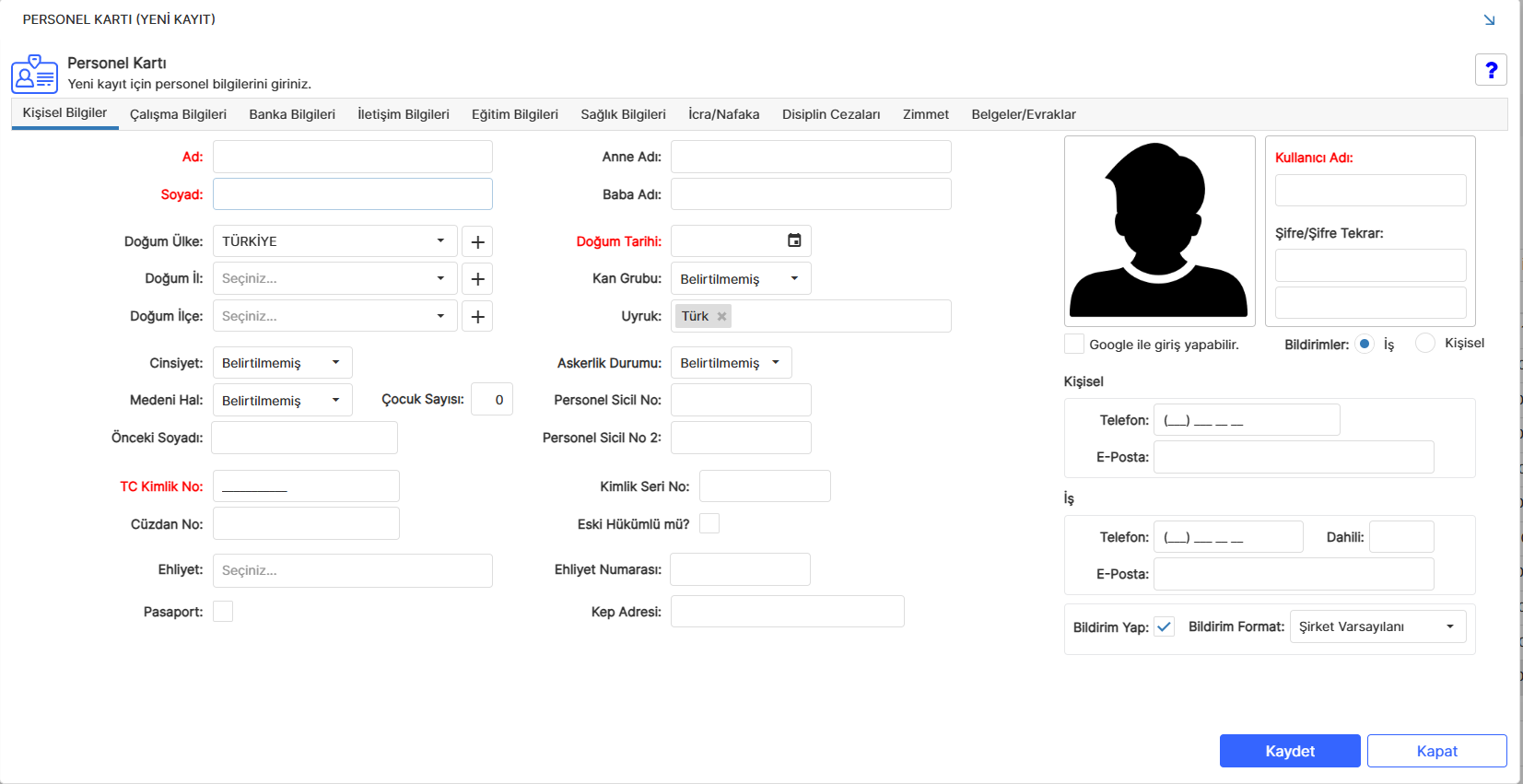Open the Belgeler/Evraklar tab
Image resolution: width=1523 pixels, height=784 pixels.
(1024, 114)
